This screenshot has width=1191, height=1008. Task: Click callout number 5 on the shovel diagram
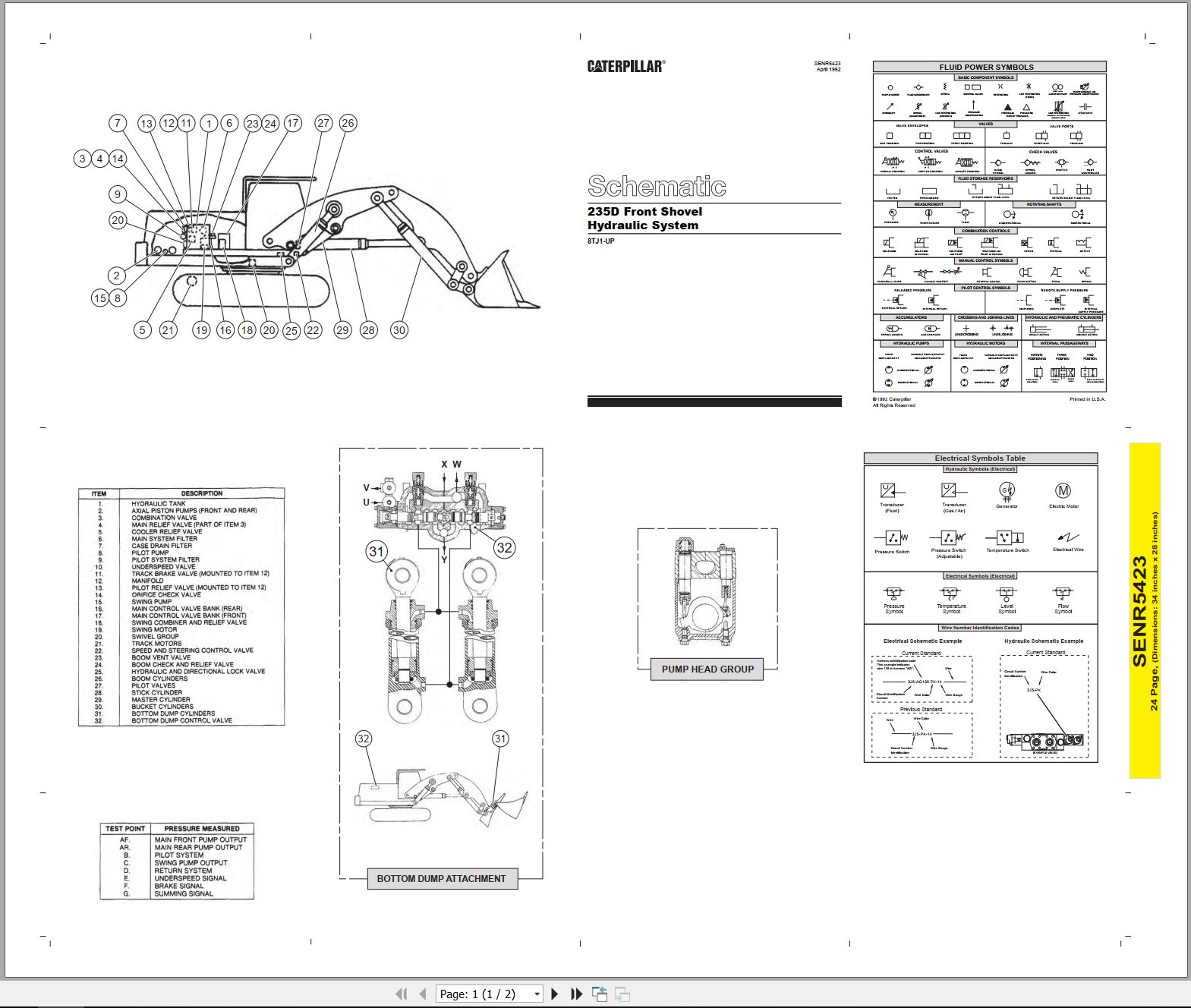142,329
